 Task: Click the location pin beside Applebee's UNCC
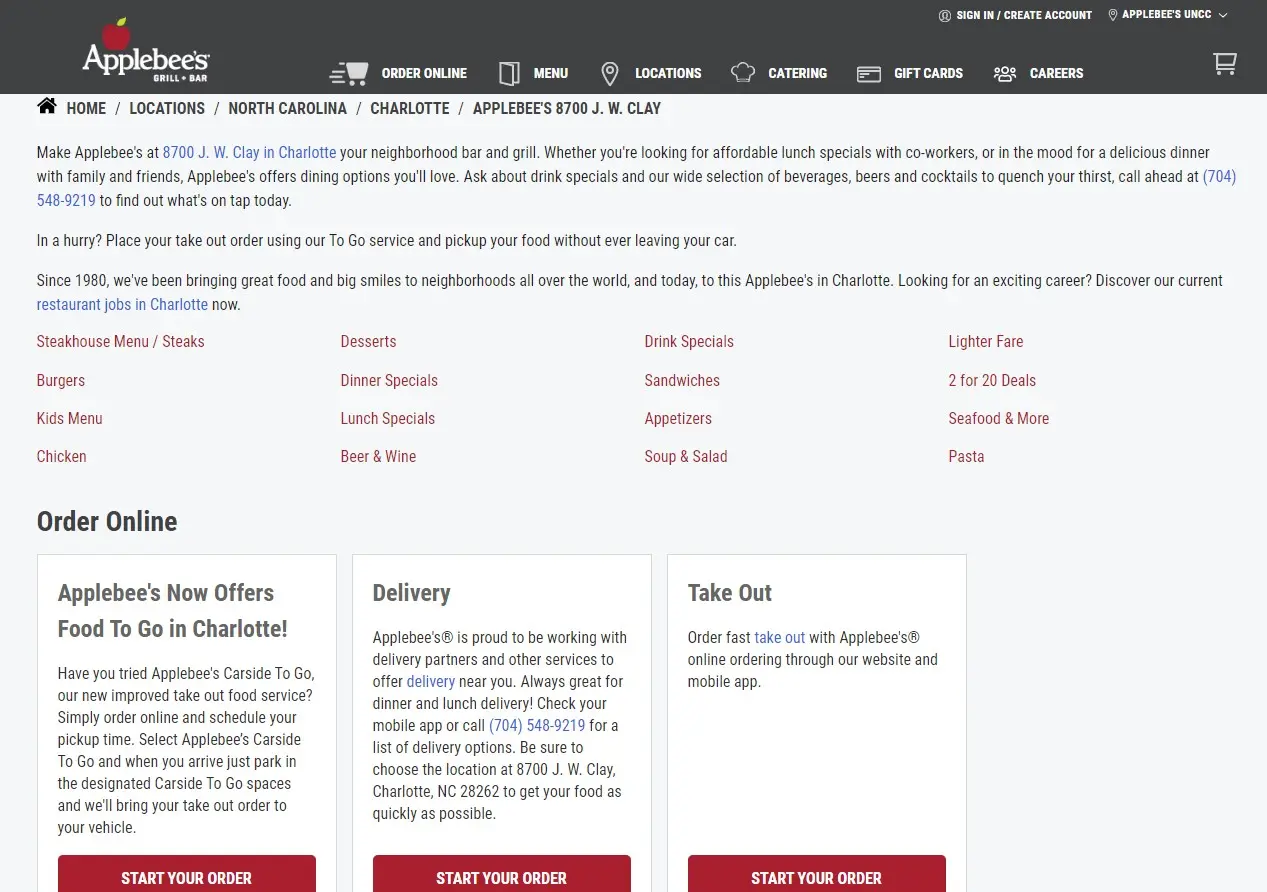coord(1113,15)
